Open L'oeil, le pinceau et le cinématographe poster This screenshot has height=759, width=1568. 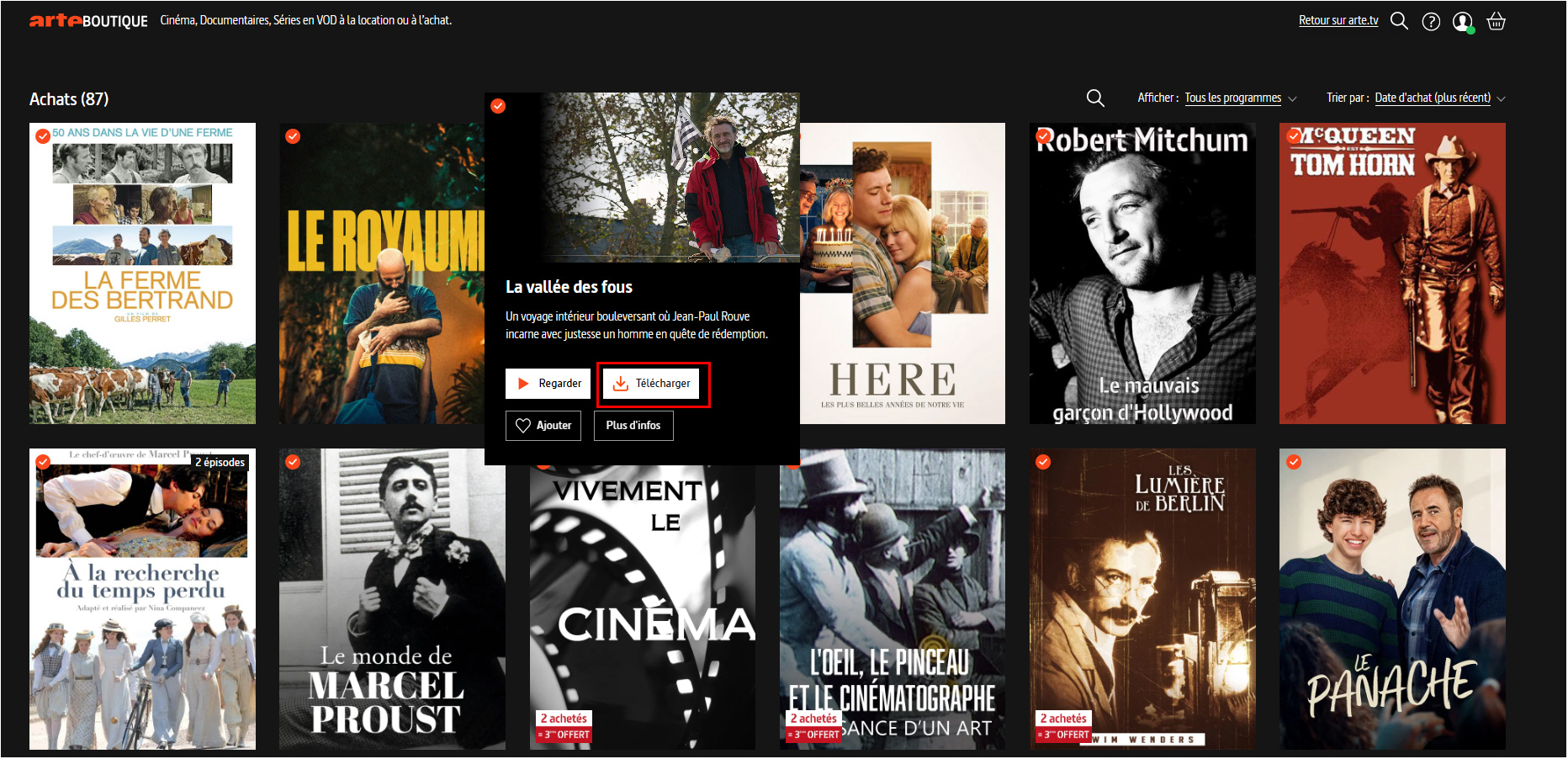coord(893,599)
